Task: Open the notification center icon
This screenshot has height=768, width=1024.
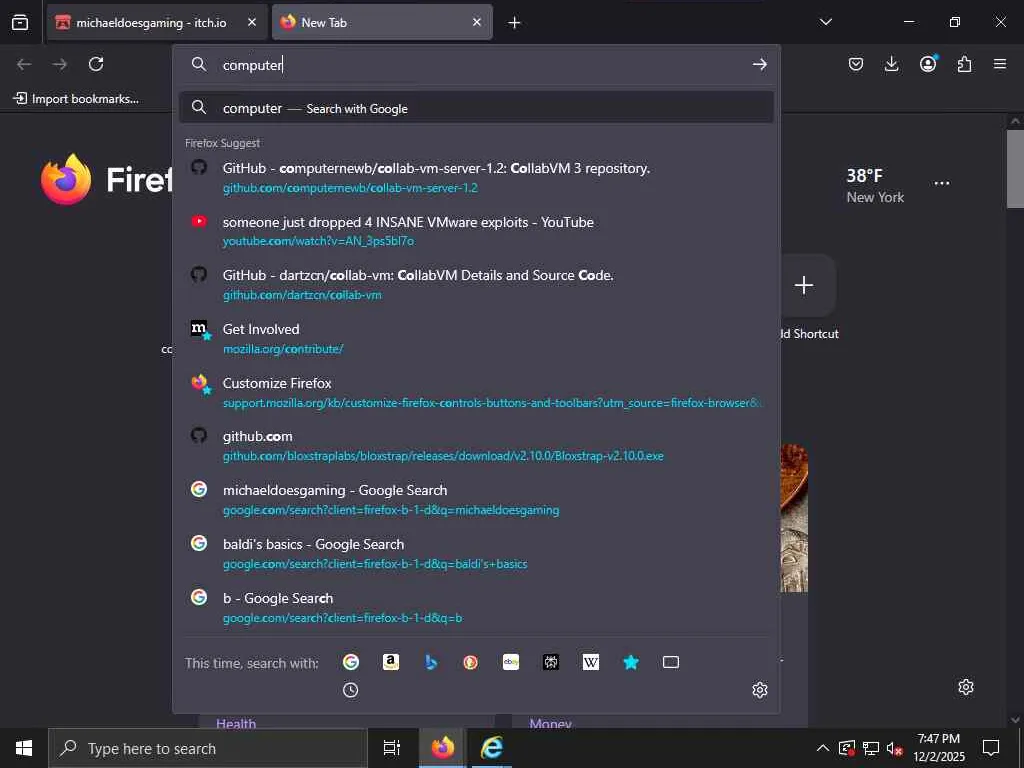Action: coord(991,748)
